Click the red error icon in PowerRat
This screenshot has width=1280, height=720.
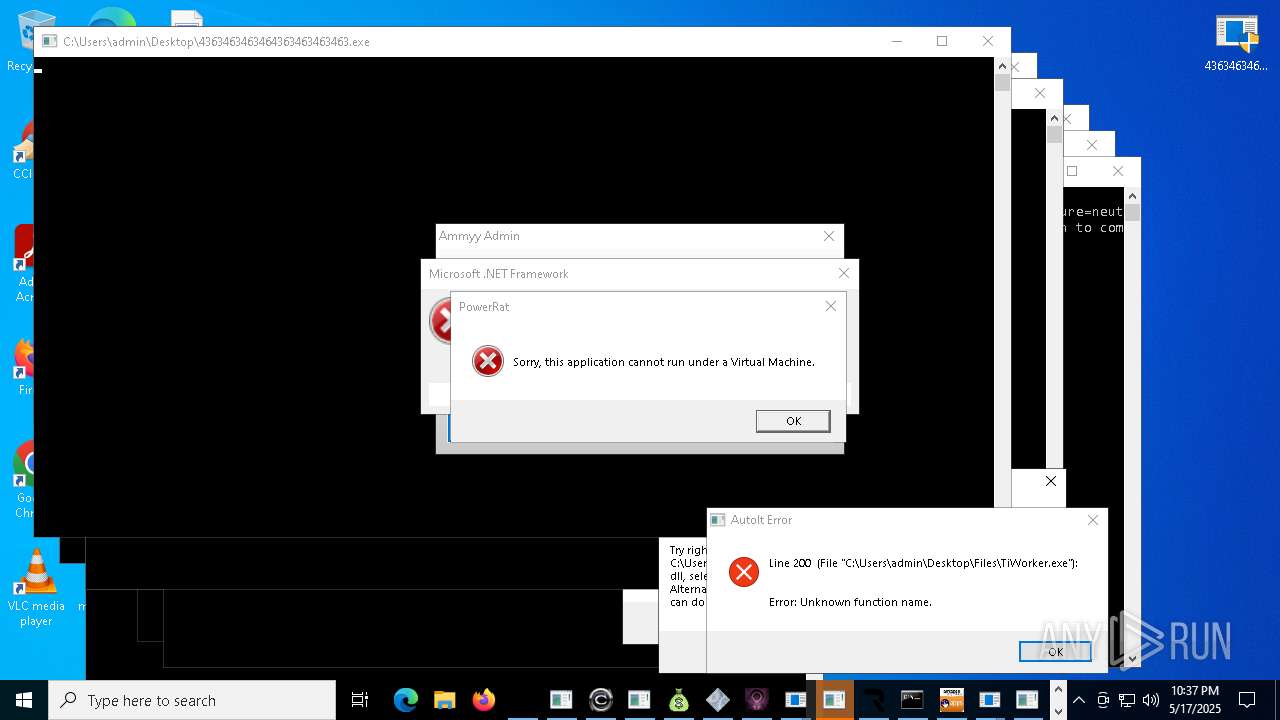[x=488, y=361]
